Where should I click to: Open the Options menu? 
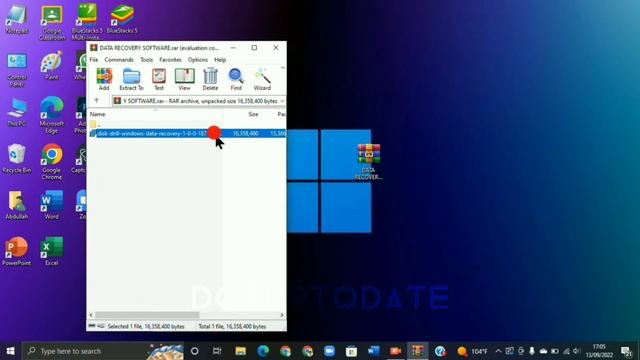198,60
